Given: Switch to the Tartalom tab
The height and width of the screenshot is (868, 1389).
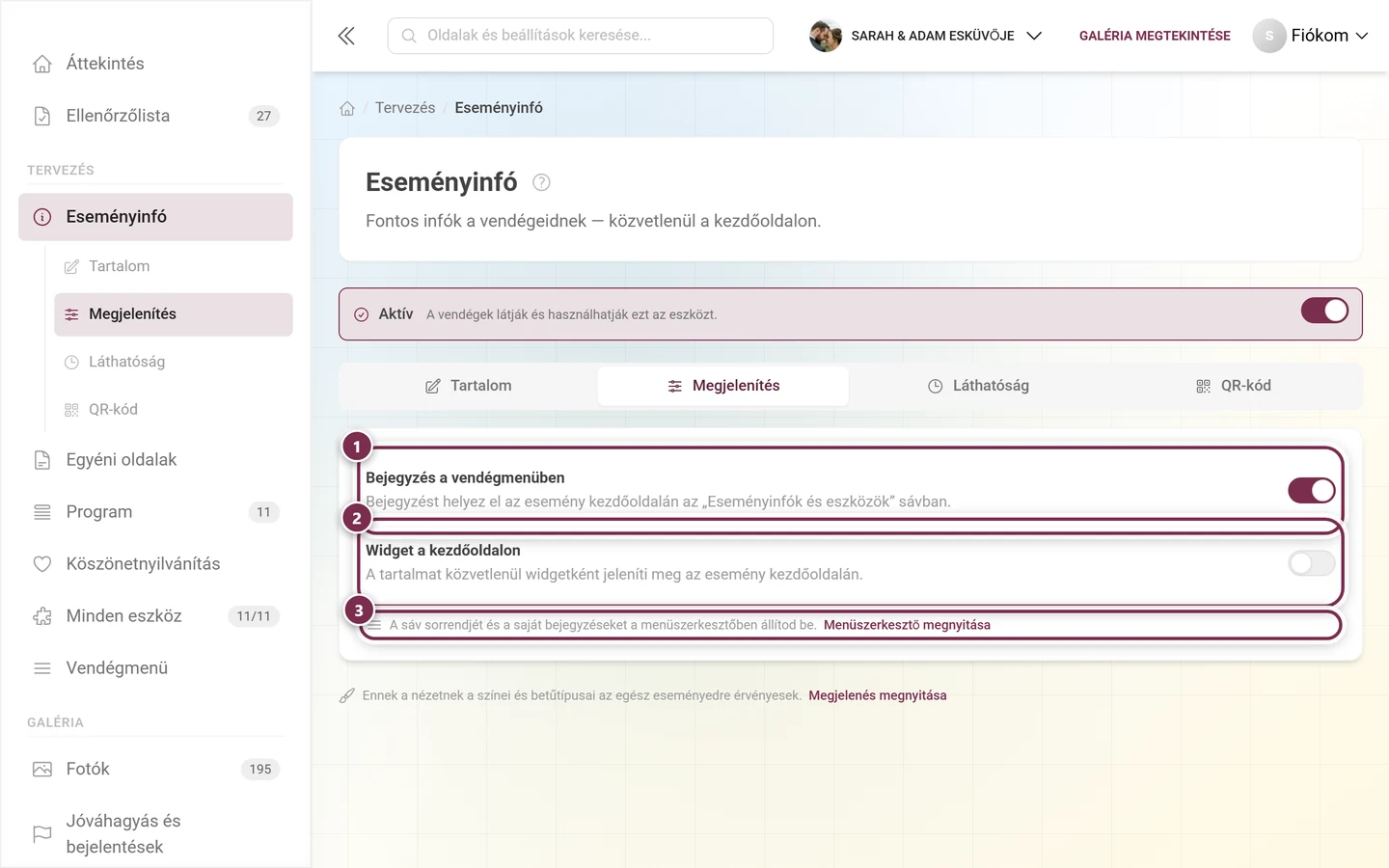Looking at the screenshot, I should 469,386.
